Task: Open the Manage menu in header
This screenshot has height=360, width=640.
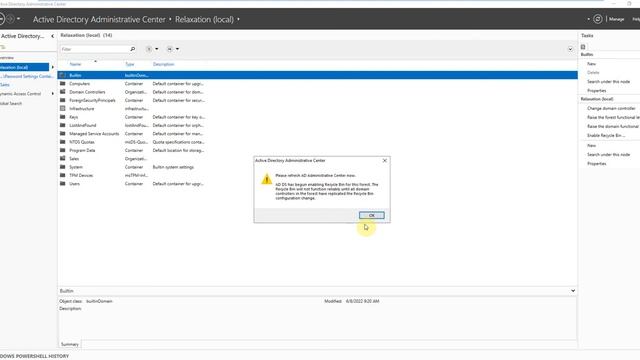Action: [x=616, y=19]
